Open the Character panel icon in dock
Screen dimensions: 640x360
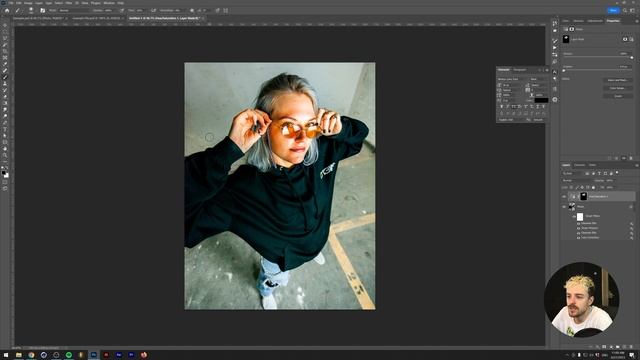555,71
